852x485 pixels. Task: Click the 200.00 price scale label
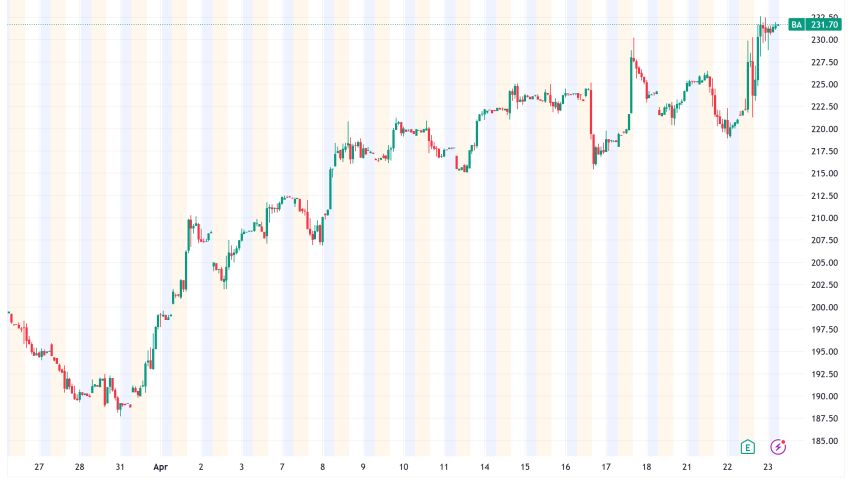[825, 307]
